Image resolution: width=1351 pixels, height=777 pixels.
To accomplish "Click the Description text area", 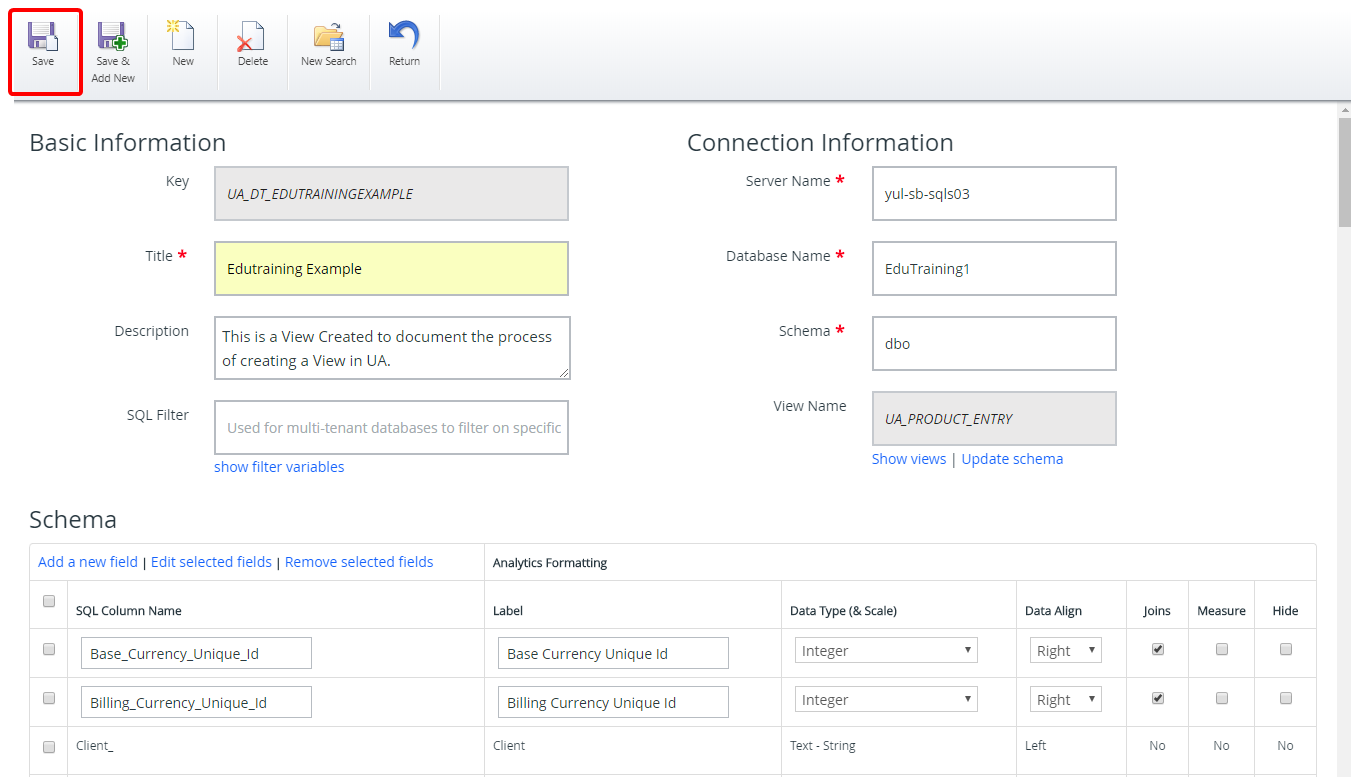I will point(392,348).
